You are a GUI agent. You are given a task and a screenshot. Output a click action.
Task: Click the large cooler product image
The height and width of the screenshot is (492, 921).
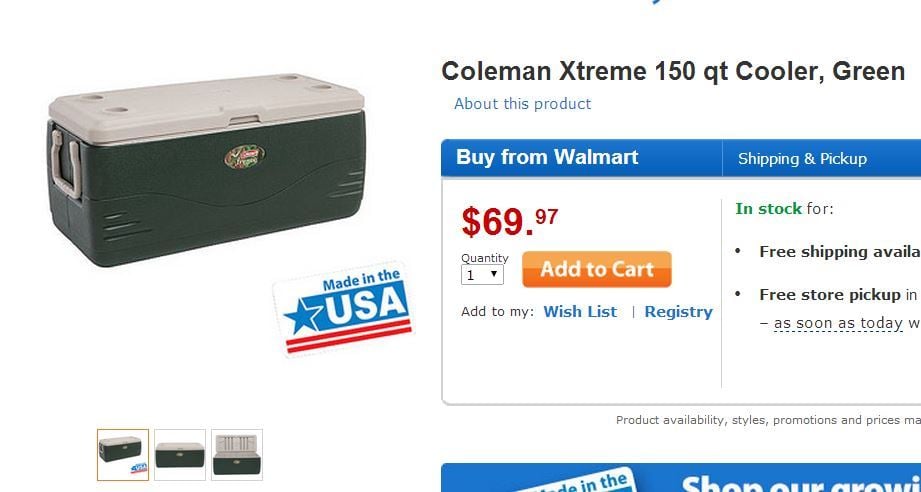coord(205,175)
